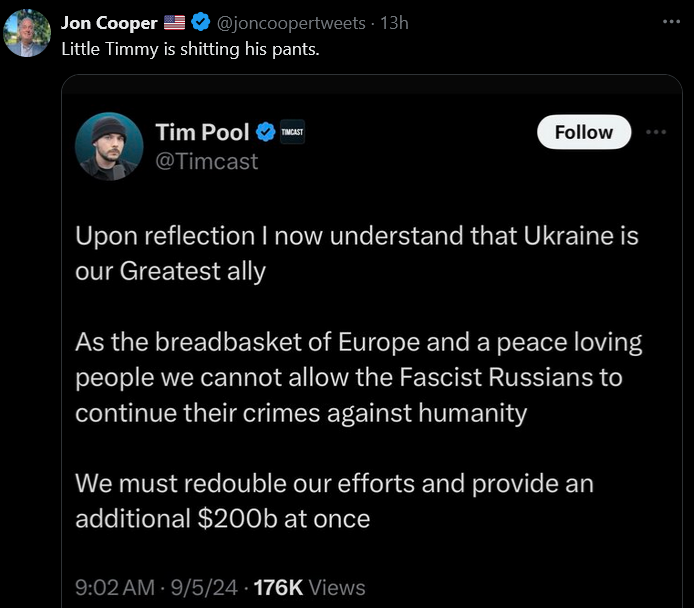The width and height of the screenshot is (694, 608).
Task: Open the more options menu on Jon Cooper's post
Action: coord(671,21)
